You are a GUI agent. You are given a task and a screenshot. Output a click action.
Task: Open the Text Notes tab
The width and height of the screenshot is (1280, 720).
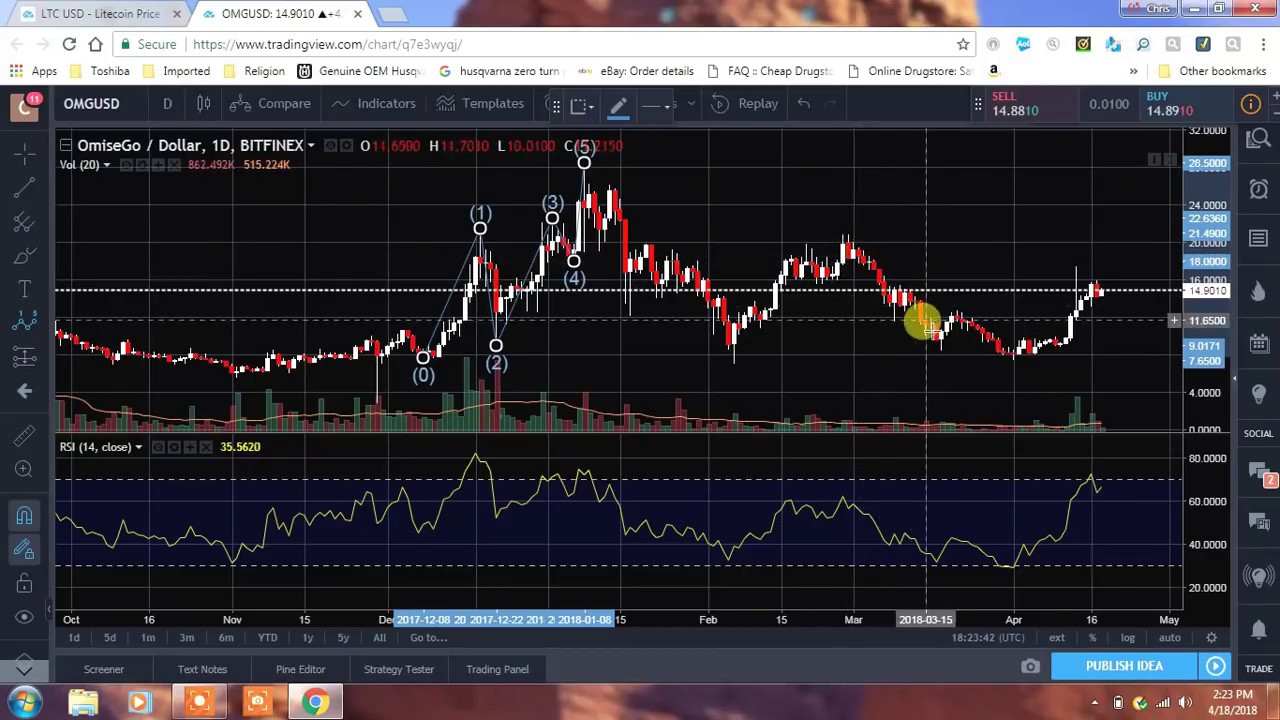pyautogui.click(x=202, y=669)
